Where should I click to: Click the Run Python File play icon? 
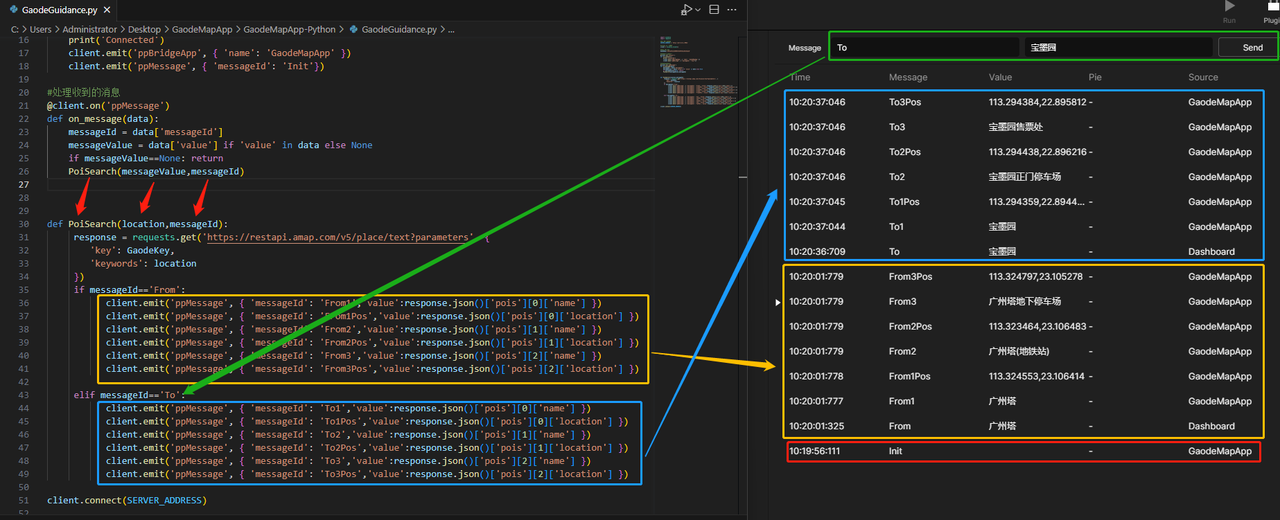pos(685,9)
